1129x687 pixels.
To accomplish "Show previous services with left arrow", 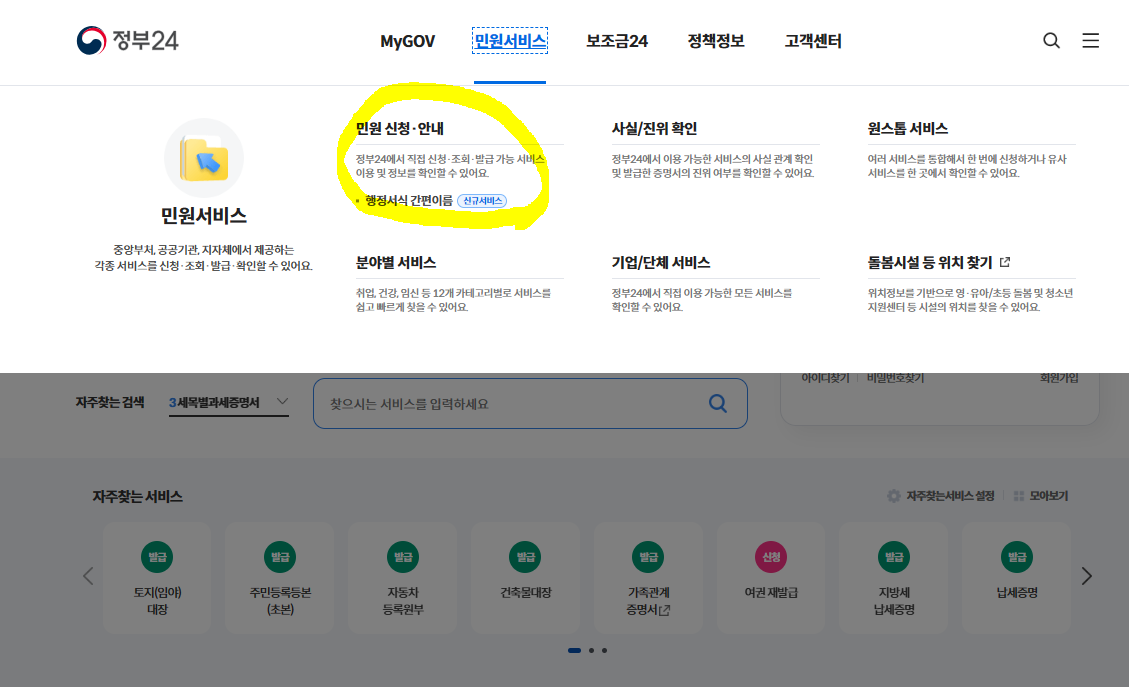I will click(x=88, y=576).
